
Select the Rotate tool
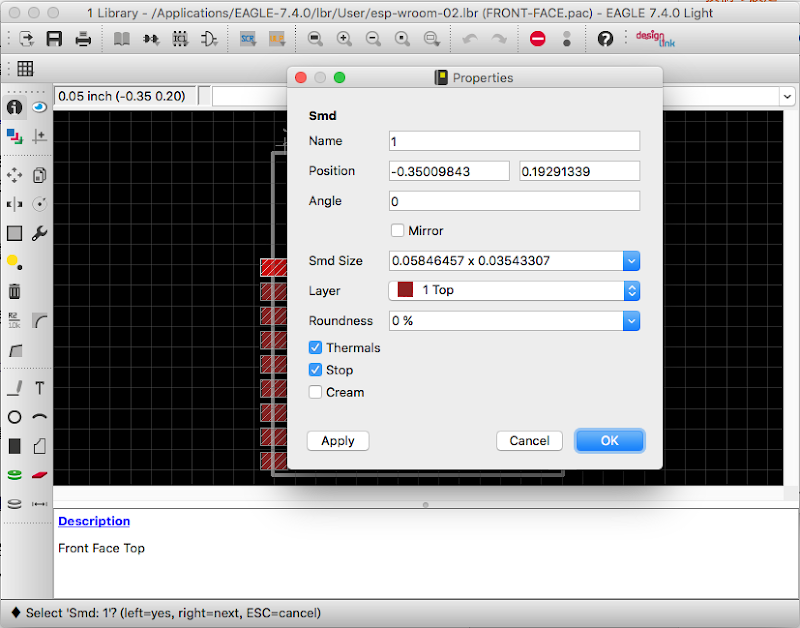click(39, 205)
